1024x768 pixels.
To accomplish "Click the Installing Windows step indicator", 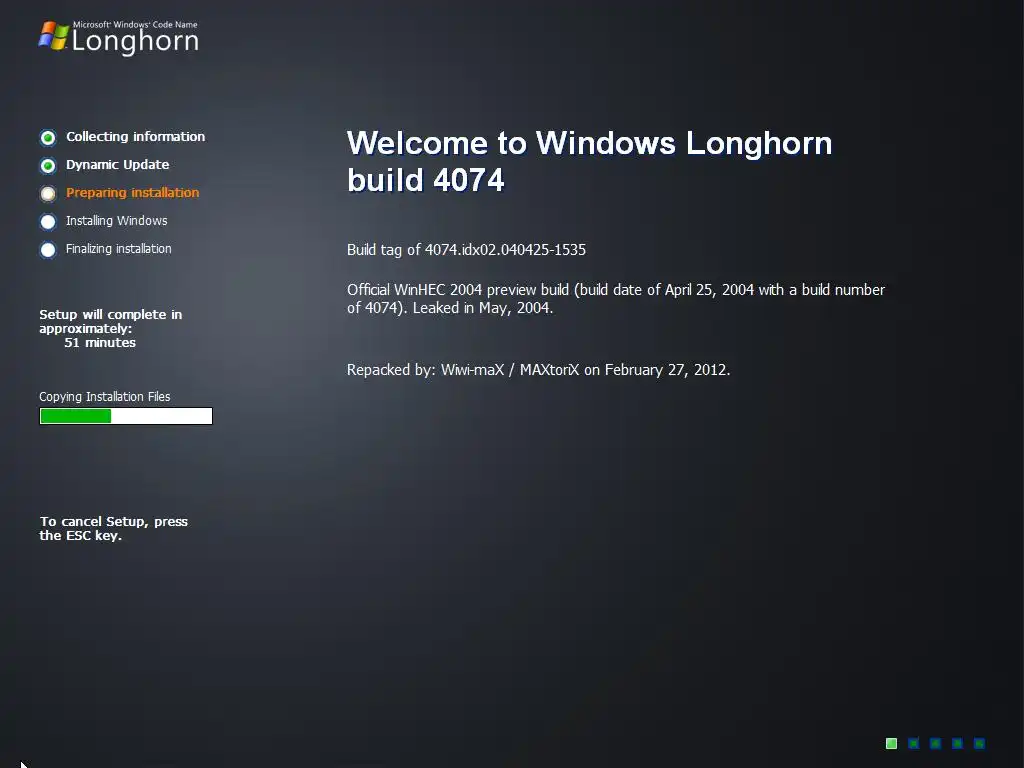I will pyautogui.click(x=48, y=221).
